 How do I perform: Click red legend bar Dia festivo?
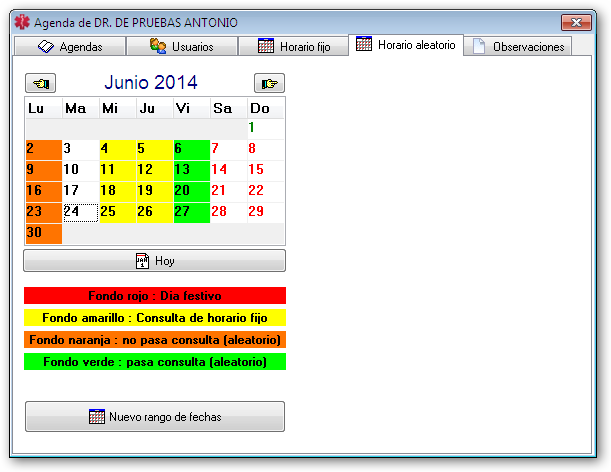155,296
